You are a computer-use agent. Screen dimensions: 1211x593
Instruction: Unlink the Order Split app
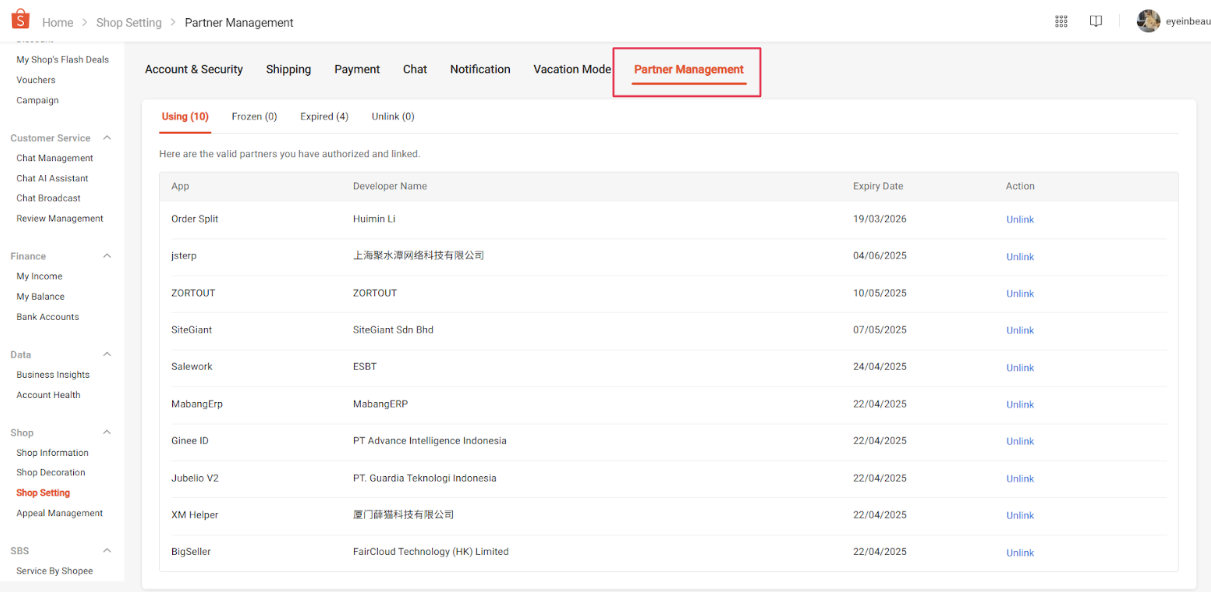(1019, 219)
